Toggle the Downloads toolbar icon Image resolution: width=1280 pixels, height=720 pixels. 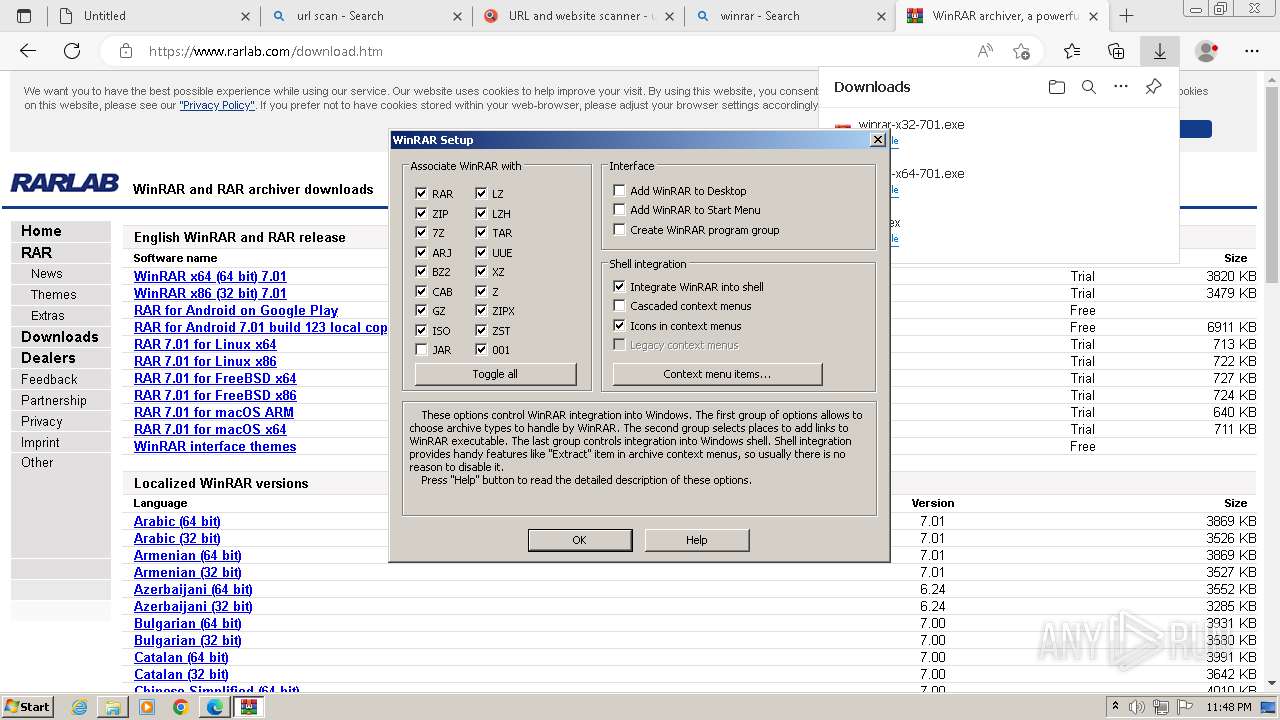tap(1160, 51)
